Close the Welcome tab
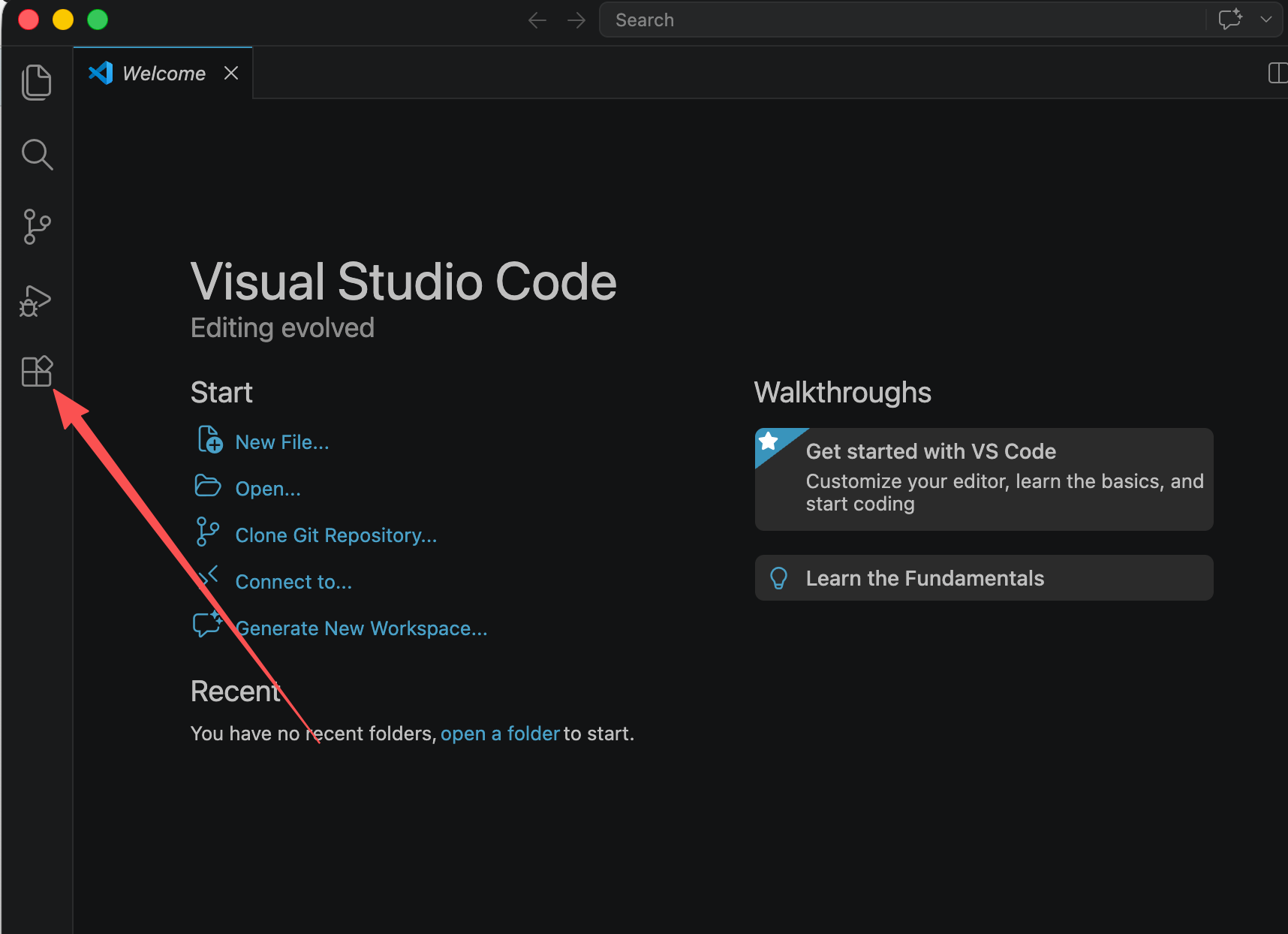 pos(231,73)
